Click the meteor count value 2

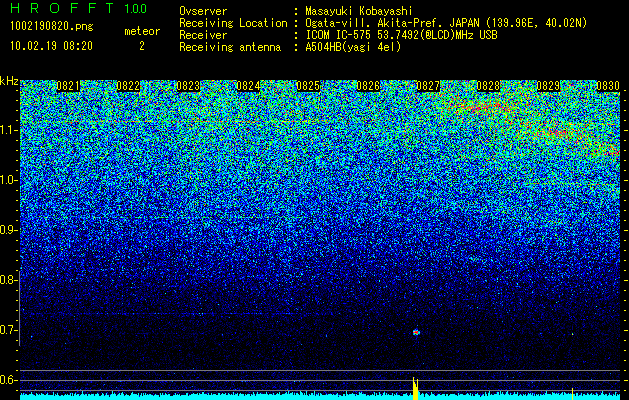[142, 46]
